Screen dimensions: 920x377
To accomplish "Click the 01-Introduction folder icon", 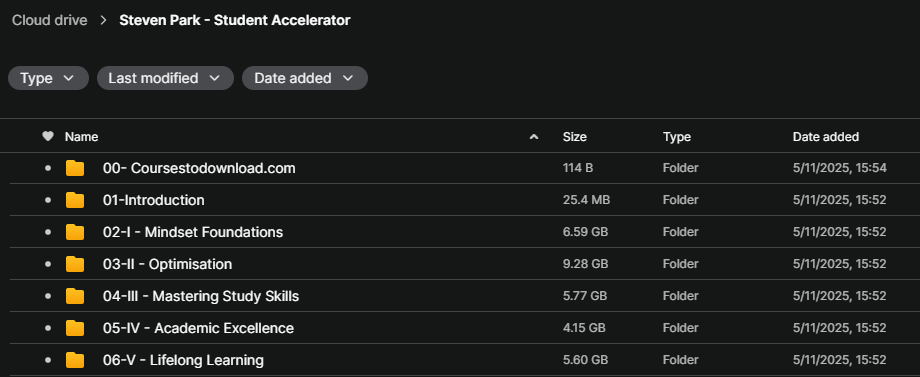I will coord(75,200).
